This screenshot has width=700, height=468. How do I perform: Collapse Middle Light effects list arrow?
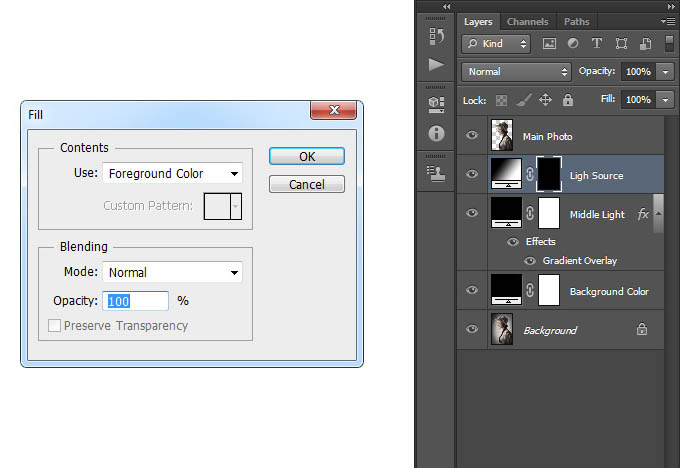tap(658, 213)
